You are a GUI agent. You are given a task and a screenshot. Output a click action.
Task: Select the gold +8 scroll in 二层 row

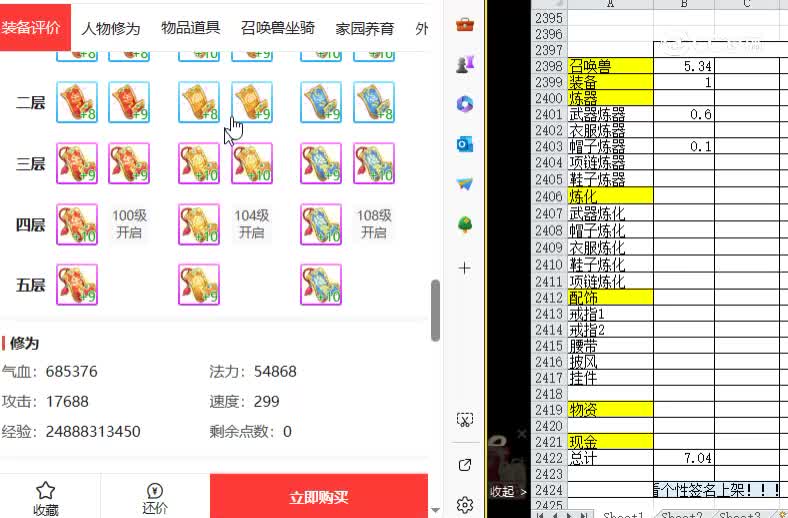pyautogui.click(x=199, y=102)
